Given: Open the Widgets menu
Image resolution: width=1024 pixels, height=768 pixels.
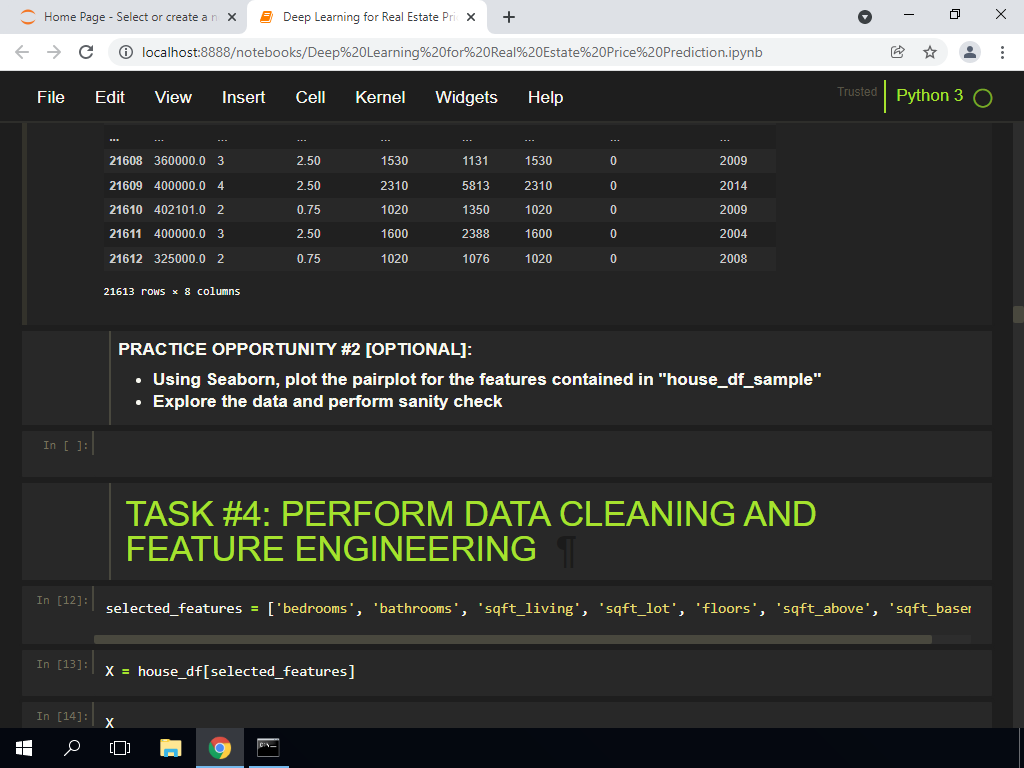Looking at the screenshot, I should [x=466, y=97].
